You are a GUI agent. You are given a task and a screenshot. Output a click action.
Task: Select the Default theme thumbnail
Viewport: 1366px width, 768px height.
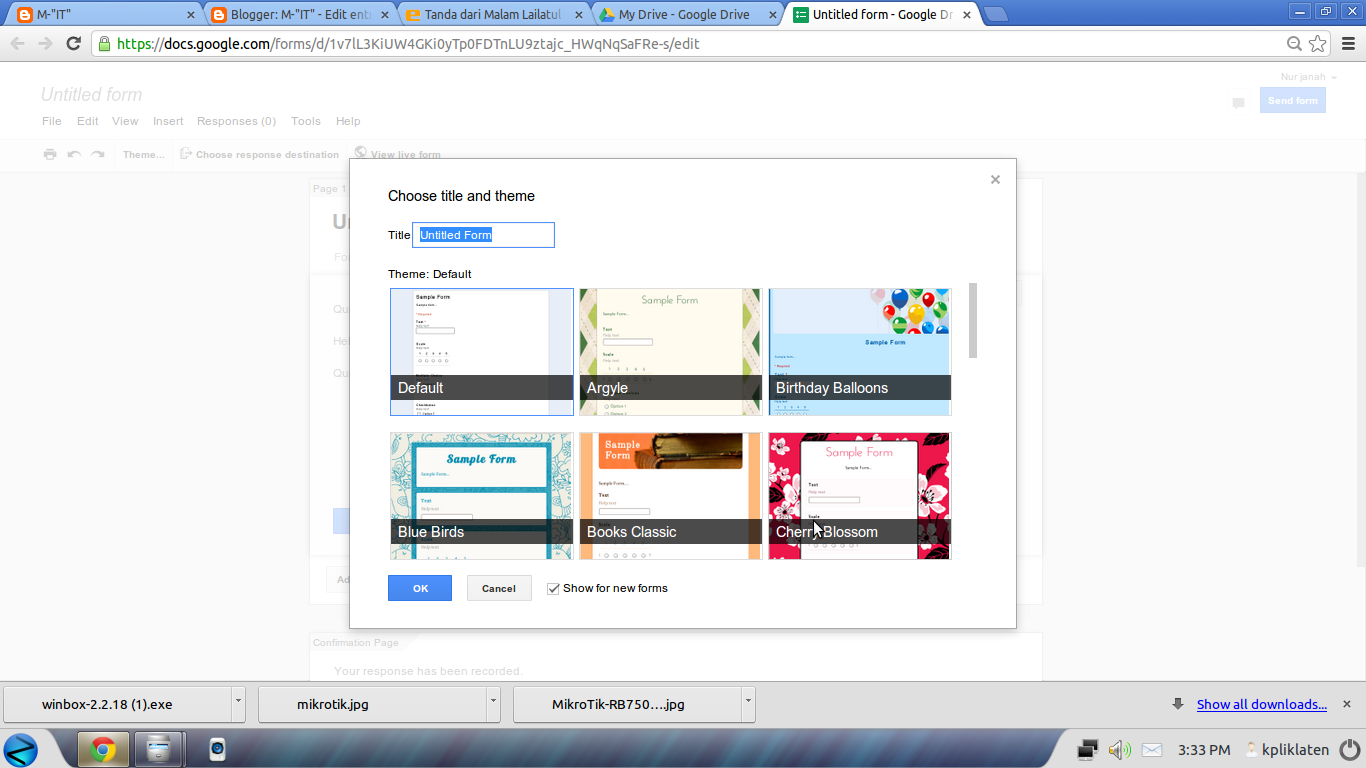(x=482, y=352)
